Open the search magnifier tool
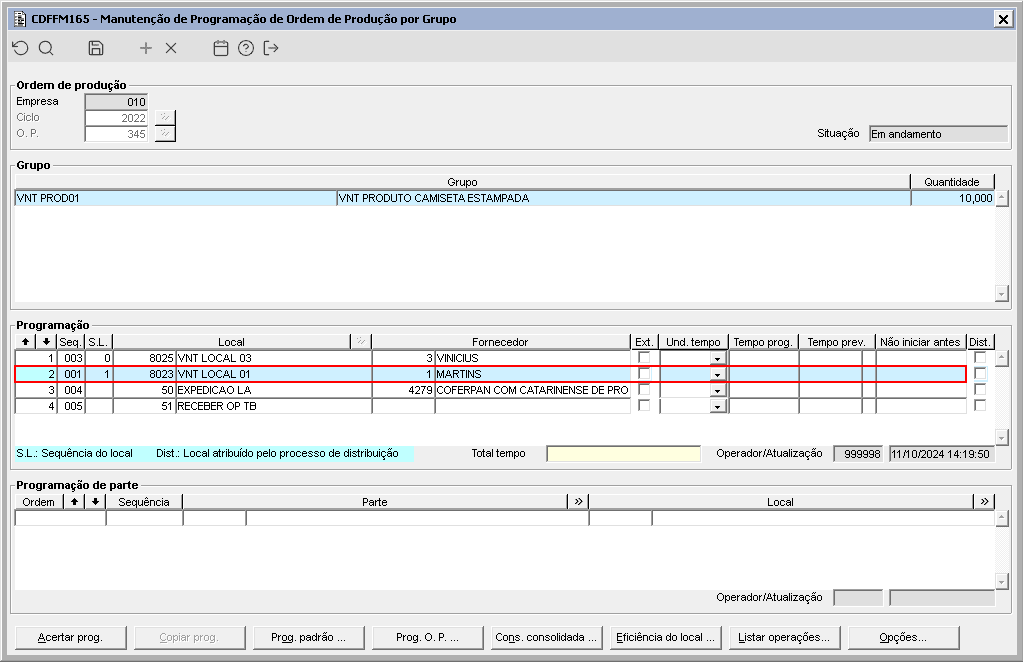The width and height of the screenshot is (1023, 662). 46,48
